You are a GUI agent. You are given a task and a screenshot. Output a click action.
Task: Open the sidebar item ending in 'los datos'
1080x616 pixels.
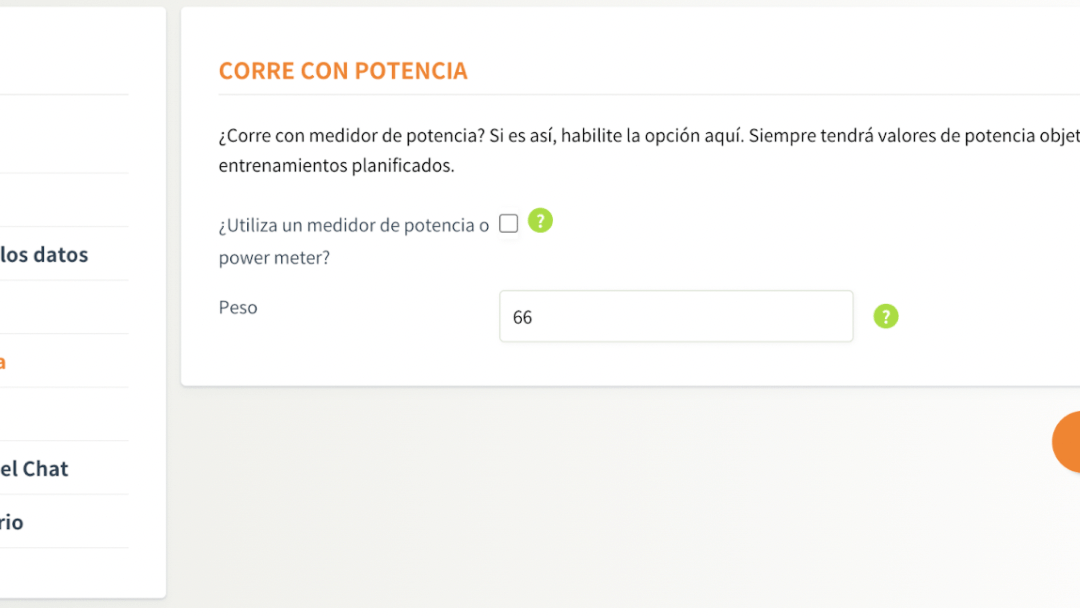click(x=44, y=254)
